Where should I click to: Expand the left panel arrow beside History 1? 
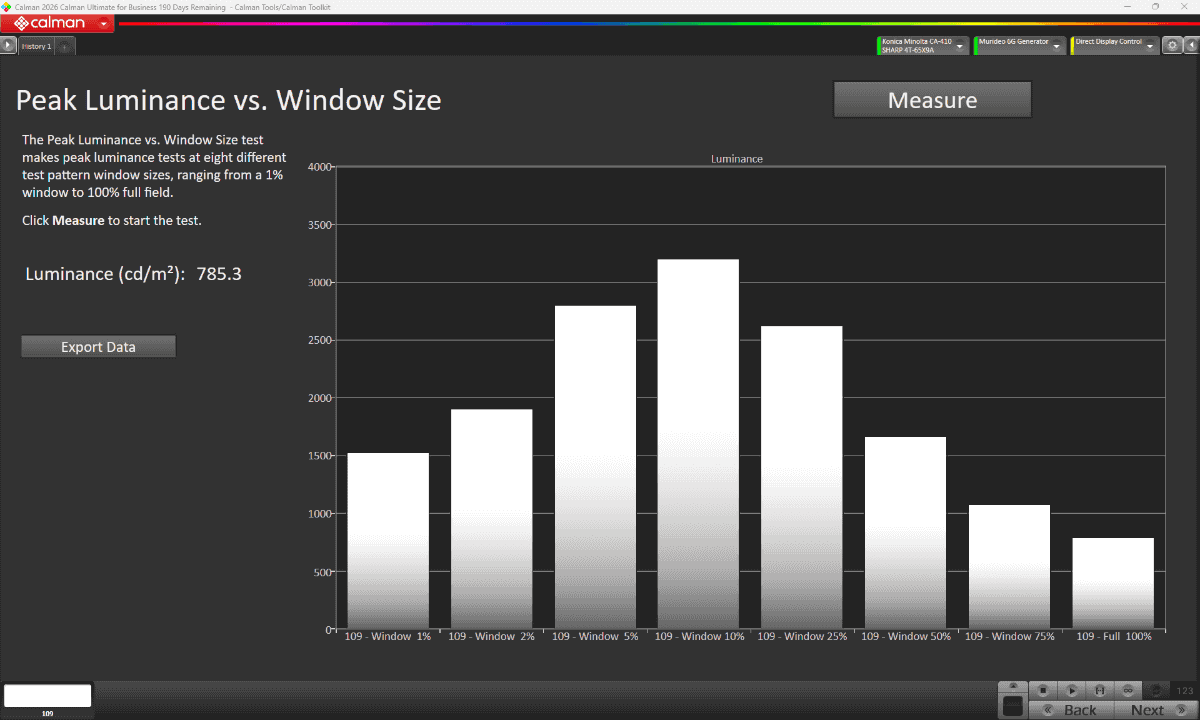(8, 45)
